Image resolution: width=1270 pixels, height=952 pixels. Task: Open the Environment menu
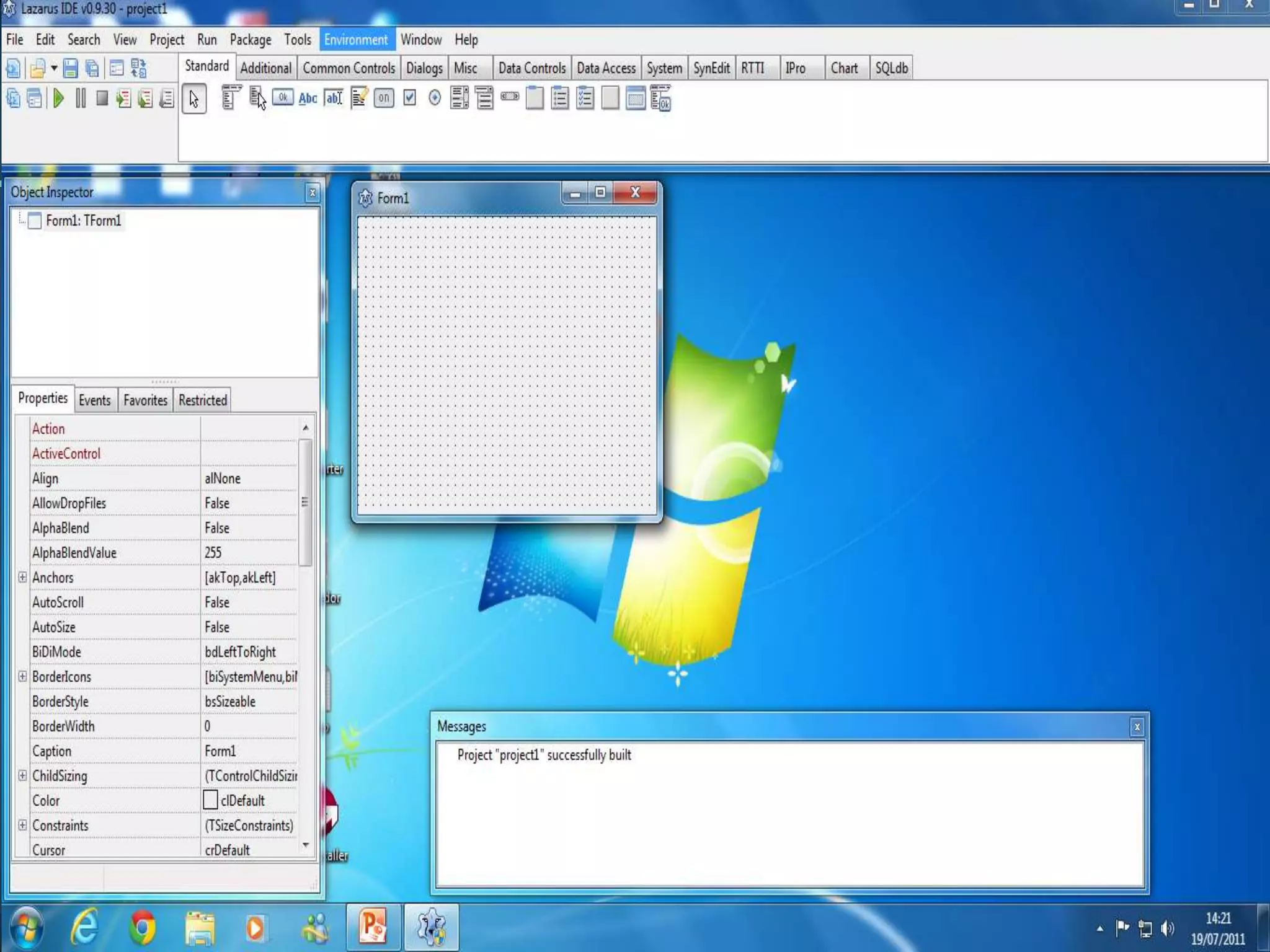(x=355, y=40)
